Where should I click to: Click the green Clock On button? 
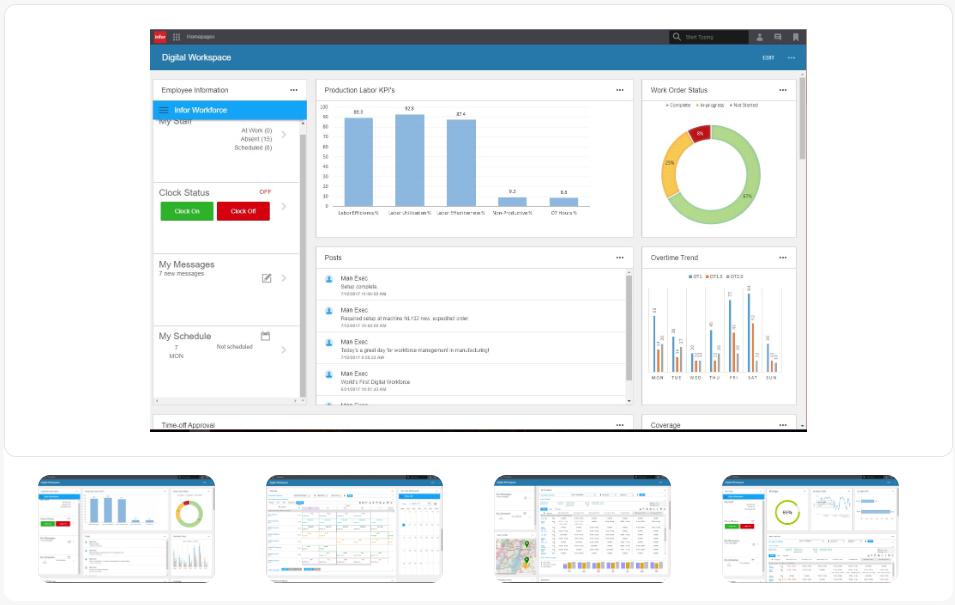[187, 211]
